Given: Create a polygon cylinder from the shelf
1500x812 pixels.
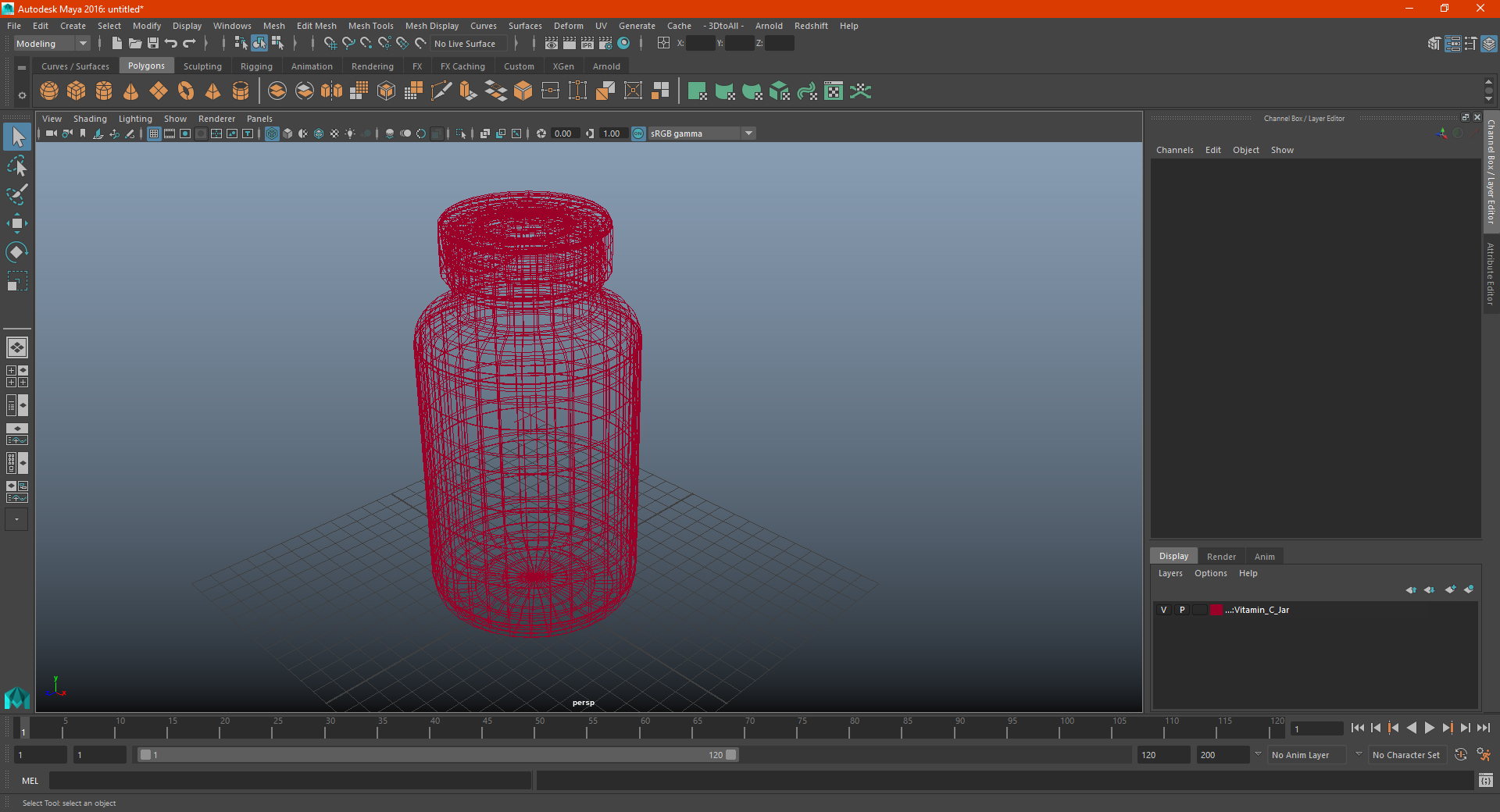Looking at the screenshot, I should point(104,91).
